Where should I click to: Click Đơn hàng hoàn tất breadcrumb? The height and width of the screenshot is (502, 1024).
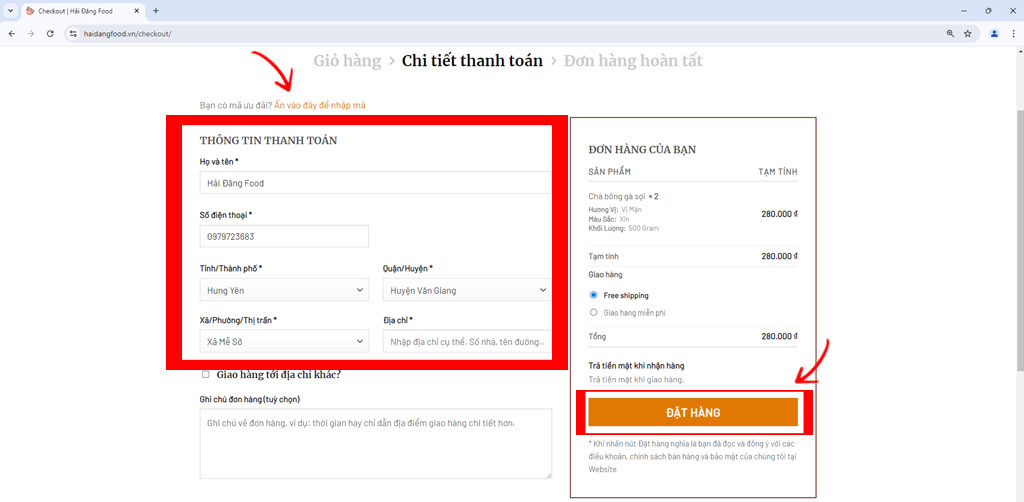tap(633, 61)
